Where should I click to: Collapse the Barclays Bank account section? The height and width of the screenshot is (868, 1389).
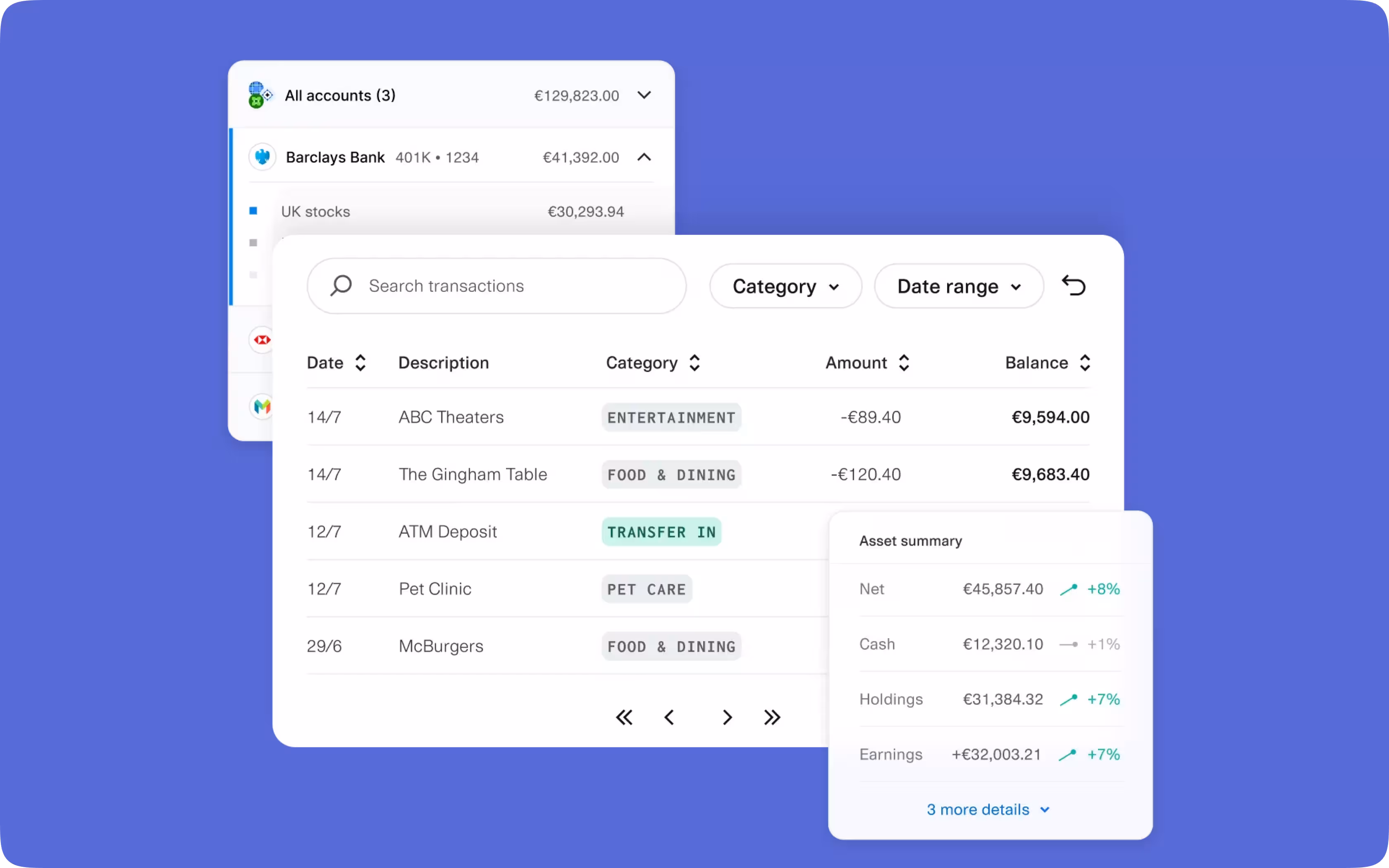pos(644,157)
